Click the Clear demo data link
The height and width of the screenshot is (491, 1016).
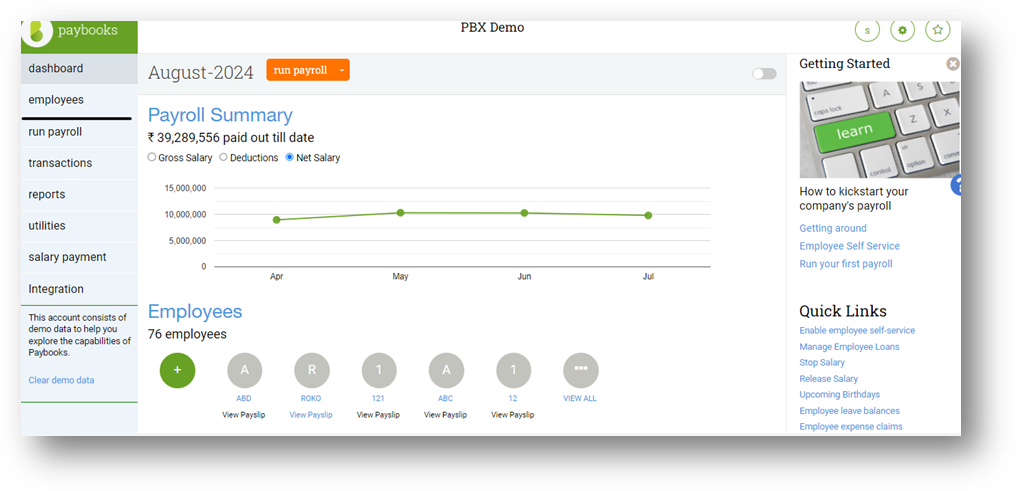[x=61, y=380]
